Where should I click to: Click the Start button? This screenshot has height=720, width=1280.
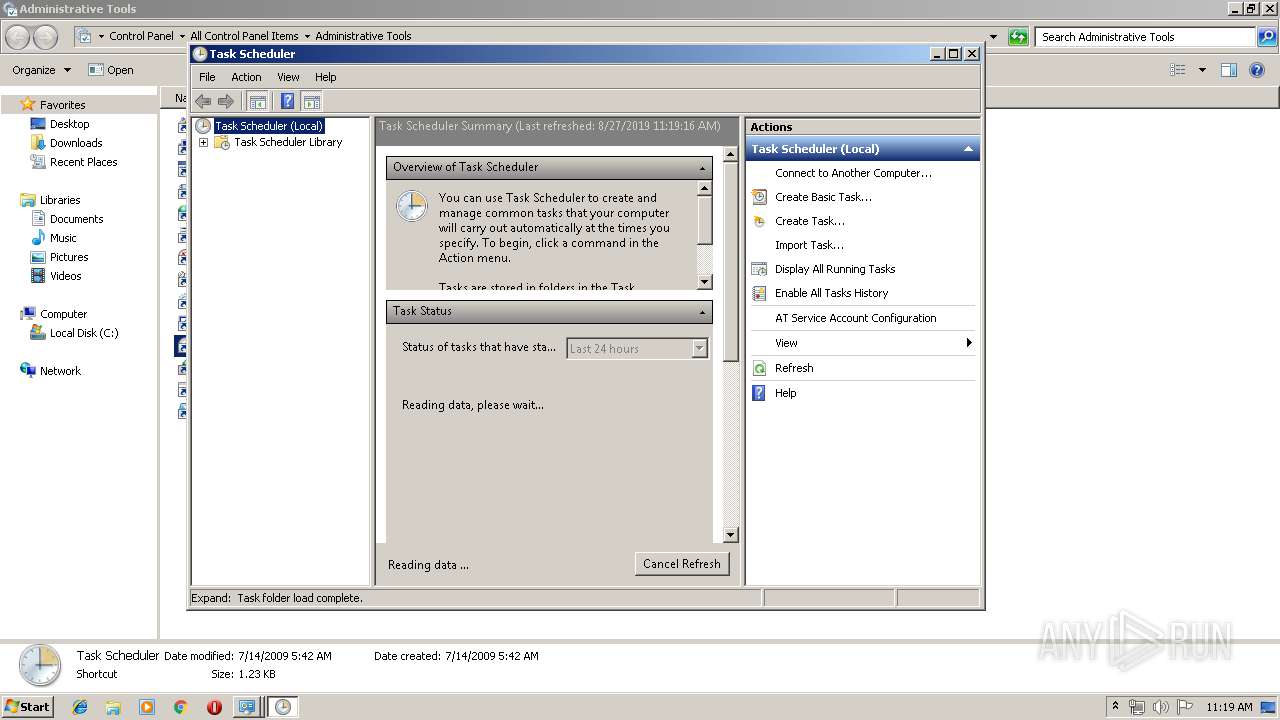28,707
